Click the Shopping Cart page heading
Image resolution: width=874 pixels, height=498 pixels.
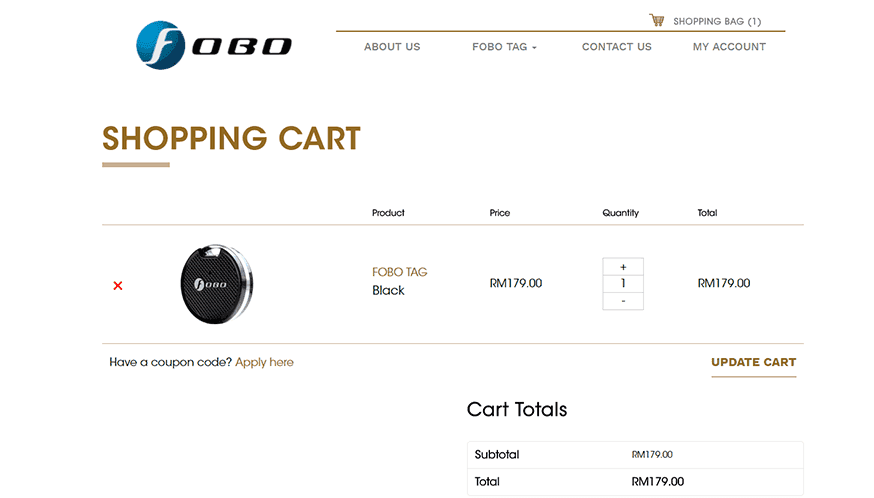231,138
